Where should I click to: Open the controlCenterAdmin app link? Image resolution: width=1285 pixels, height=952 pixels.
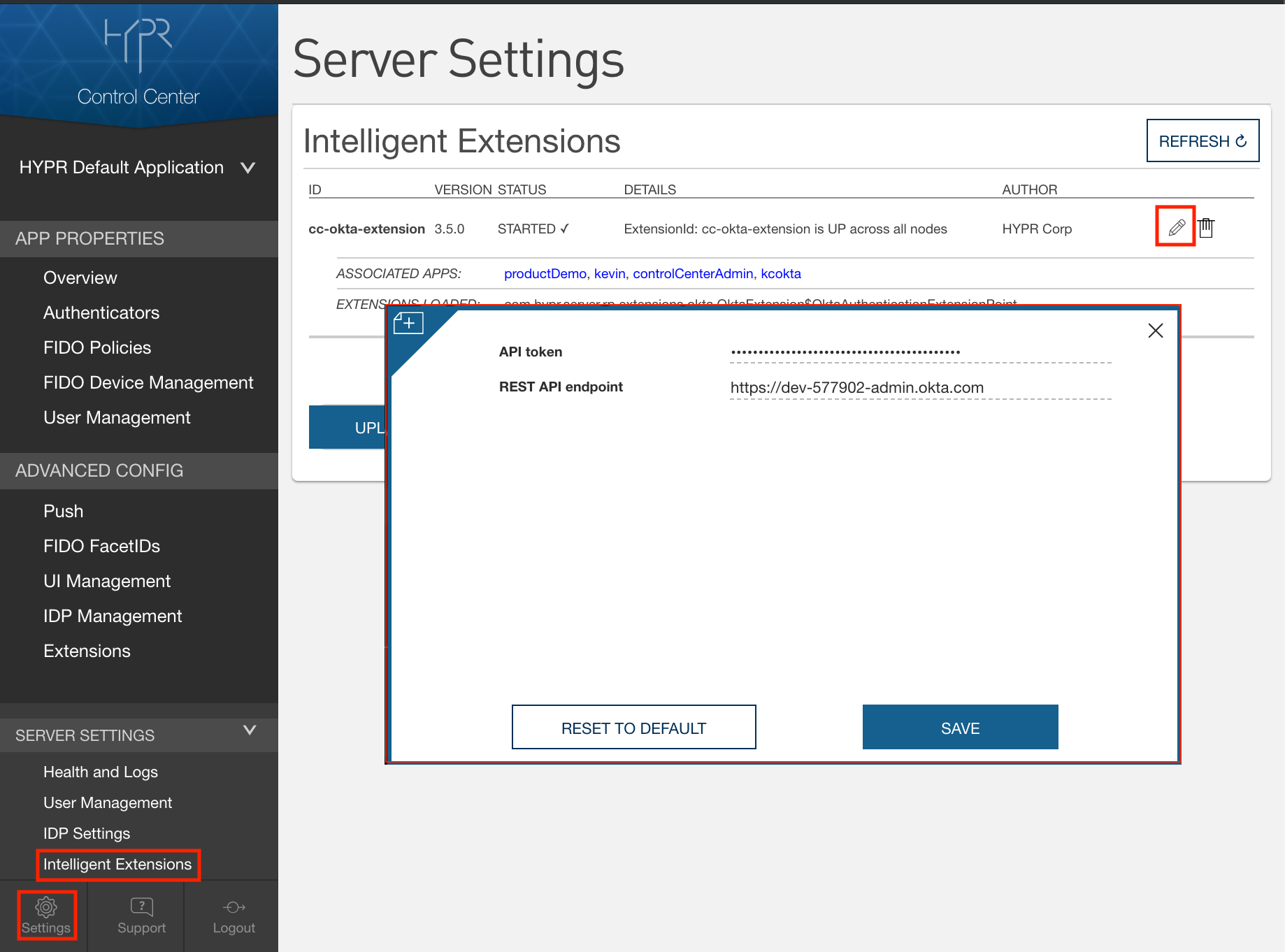pyautogui.click(x=693, y=274)
